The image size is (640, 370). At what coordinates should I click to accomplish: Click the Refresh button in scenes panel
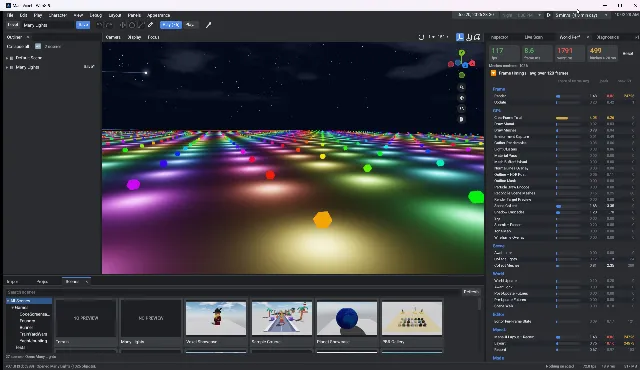tap(471, 292)
